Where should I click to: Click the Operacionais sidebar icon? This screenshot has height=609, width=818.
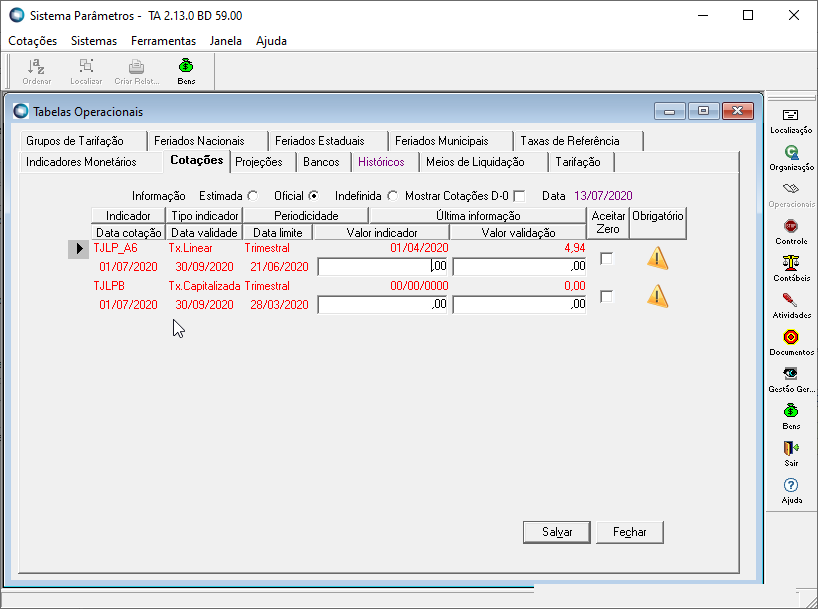coord(791,195)
